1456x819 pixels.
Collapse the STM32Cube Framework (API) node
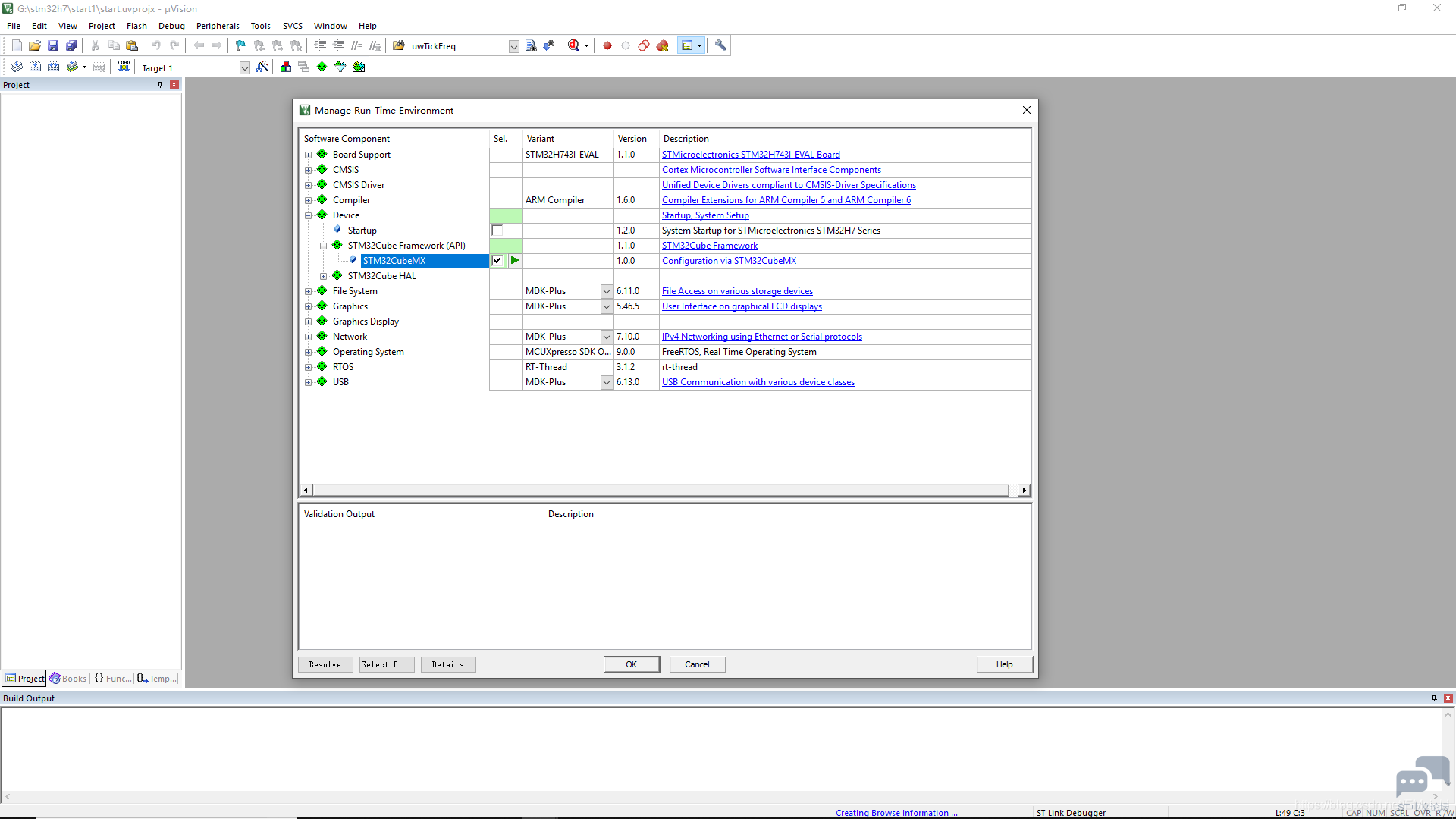point(324,246)
